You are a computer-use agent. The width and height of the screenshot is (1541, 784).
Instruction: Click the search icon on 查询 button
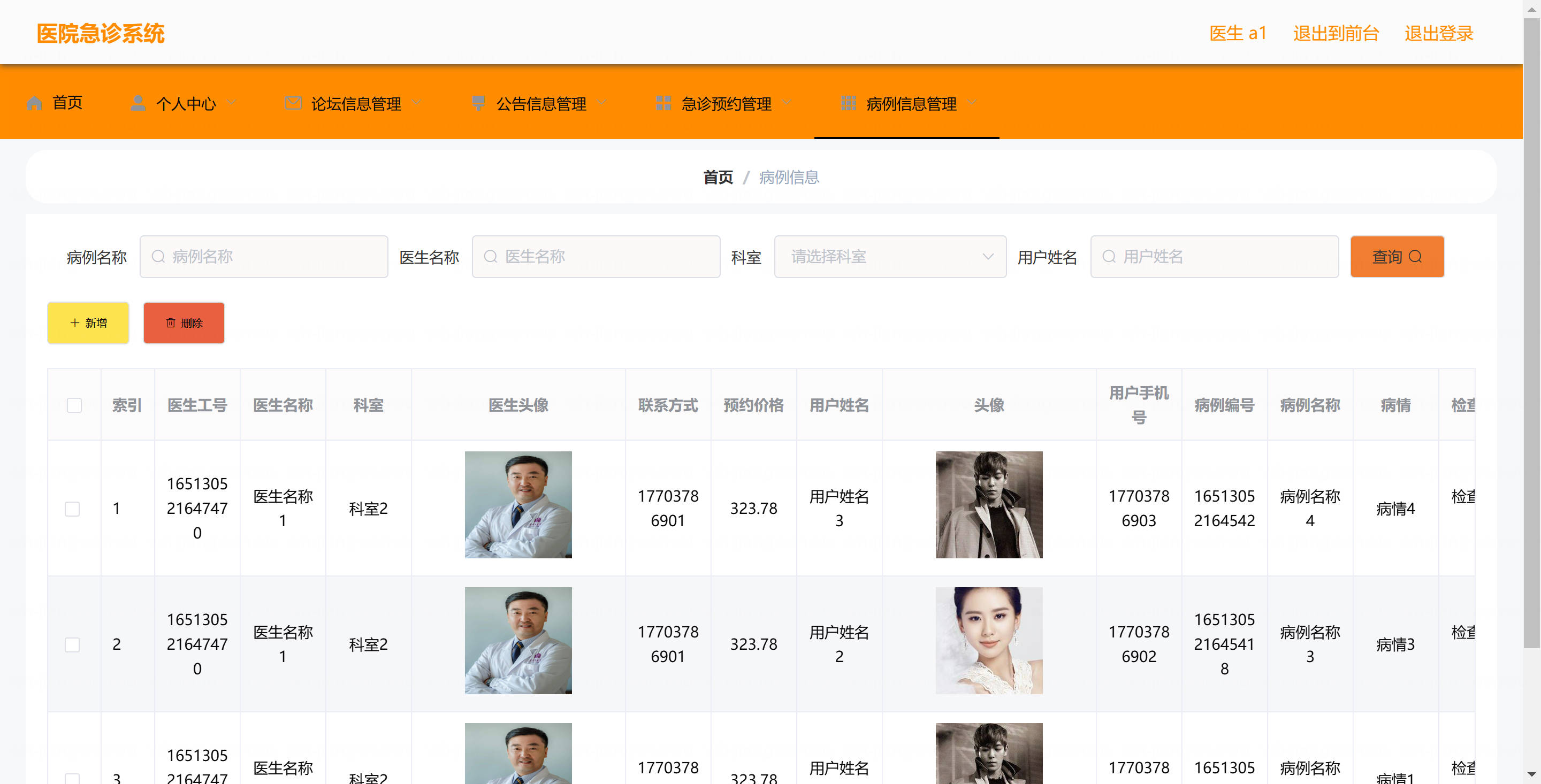click(1415, 257)
